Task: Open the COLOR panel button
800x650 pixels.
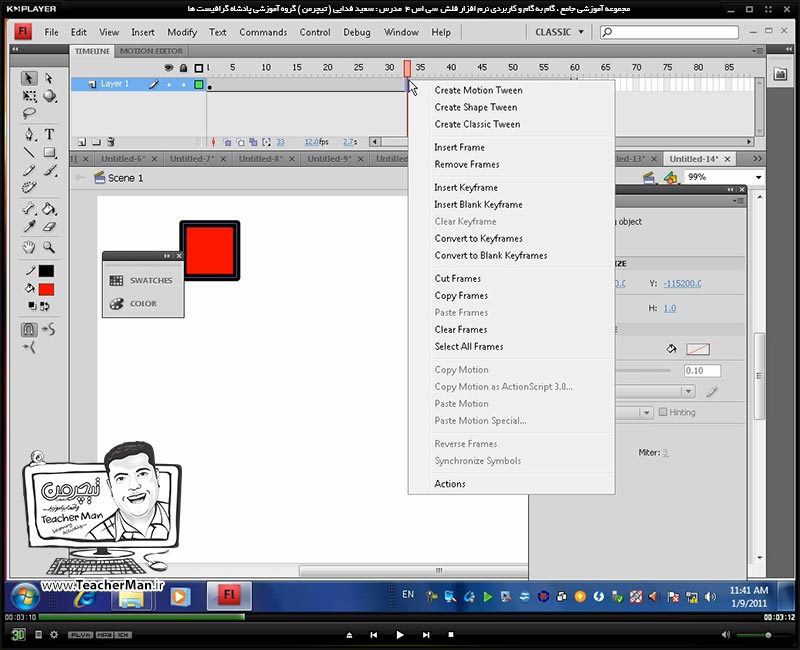Action: pyautogui.click(x=133, y=304)
